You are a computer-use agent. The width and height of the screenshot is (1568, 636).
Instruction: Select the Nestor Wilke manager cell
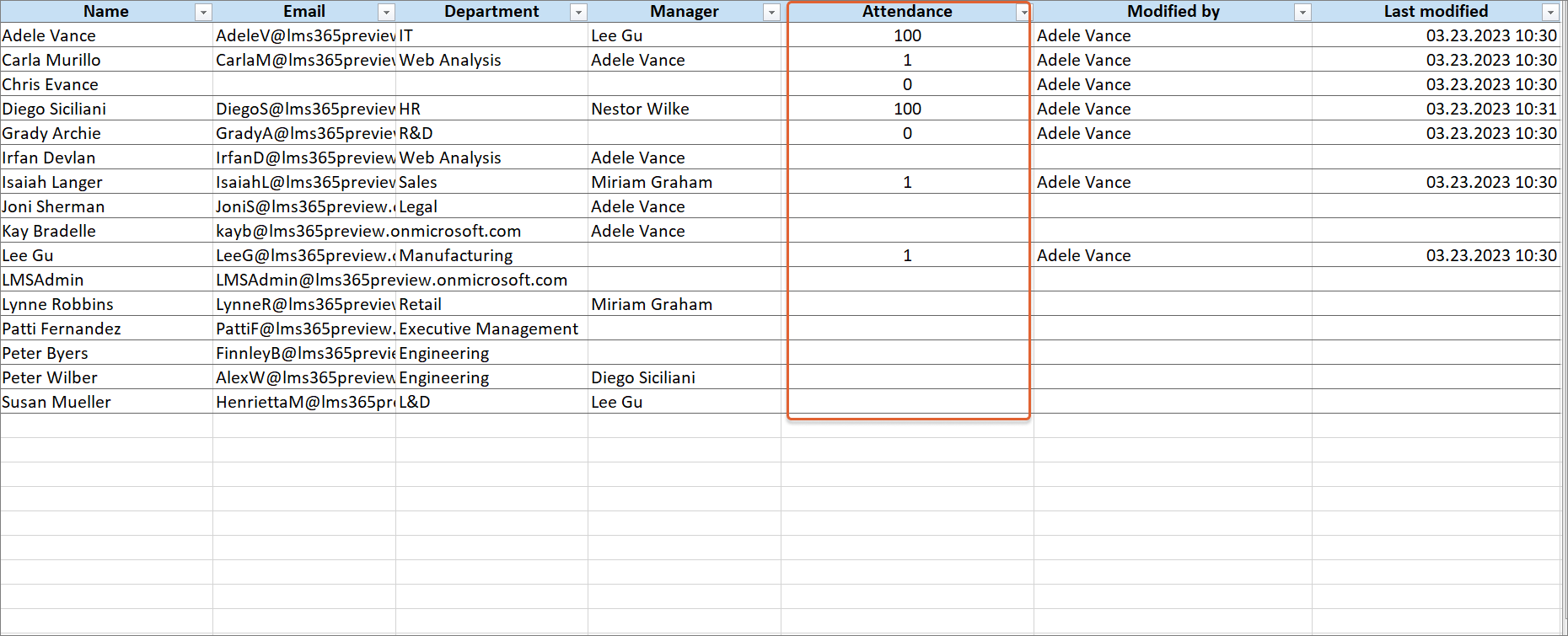(x=641, y=109)
